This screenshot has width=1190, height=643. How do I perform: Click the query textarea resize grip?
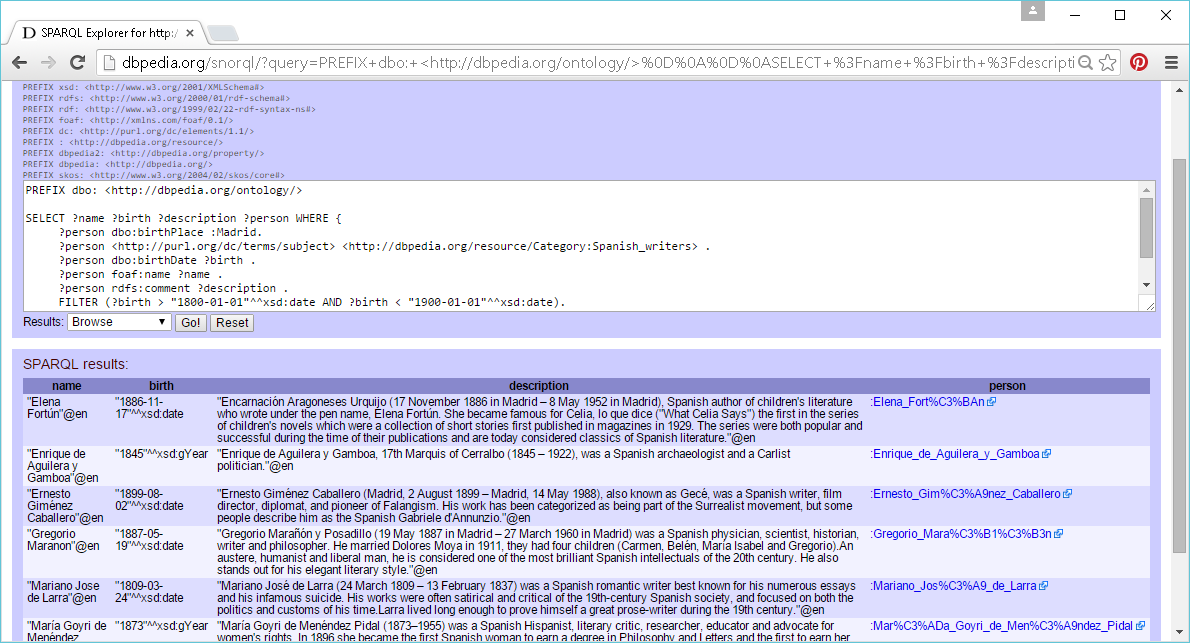pos(1149,305)
